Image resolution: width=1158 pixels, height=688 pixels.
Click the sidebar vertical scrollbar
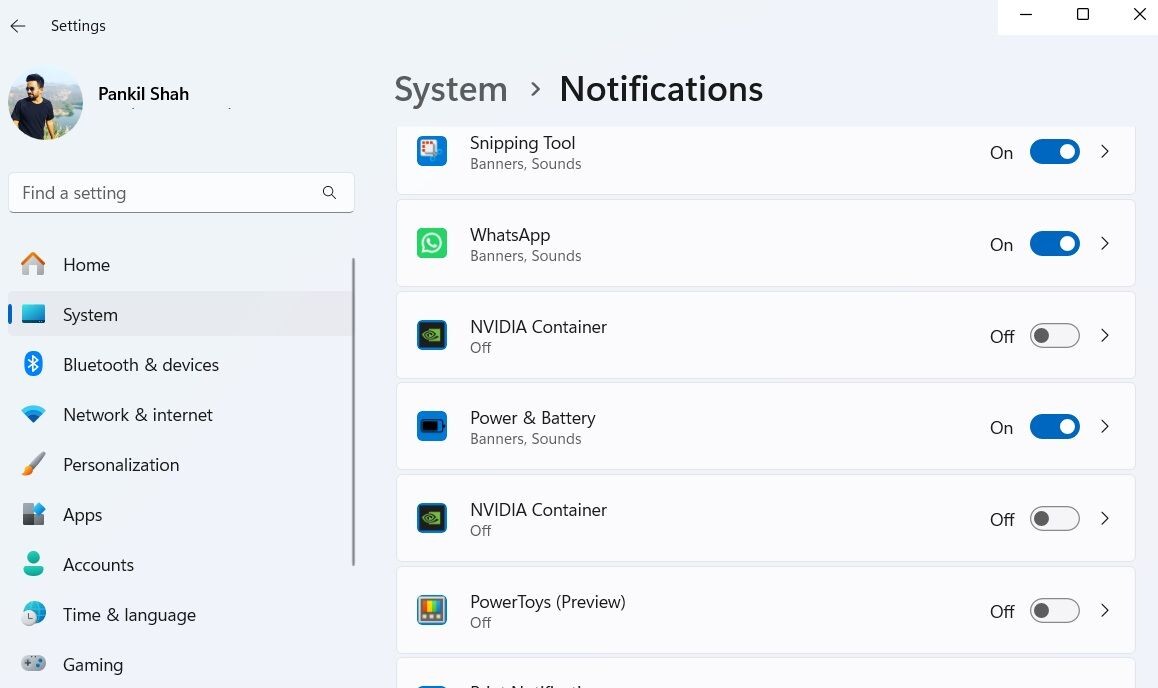[x=353, y=412]
